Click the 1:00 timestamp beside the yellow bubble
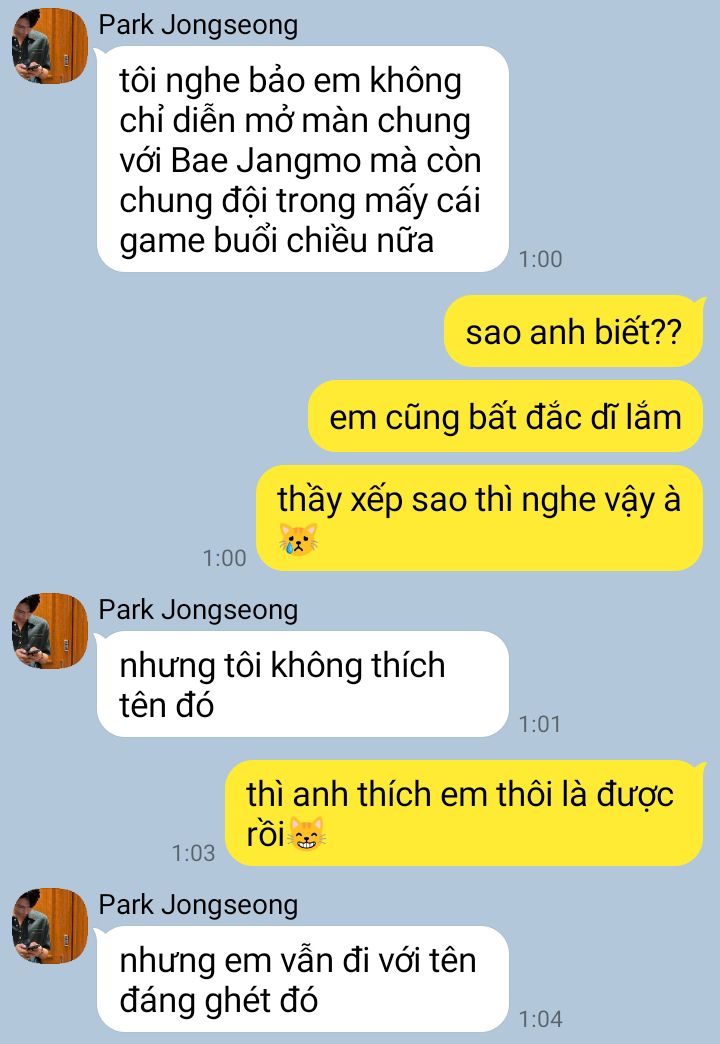This screenshot has width=720, height=1044. (225, 558)
